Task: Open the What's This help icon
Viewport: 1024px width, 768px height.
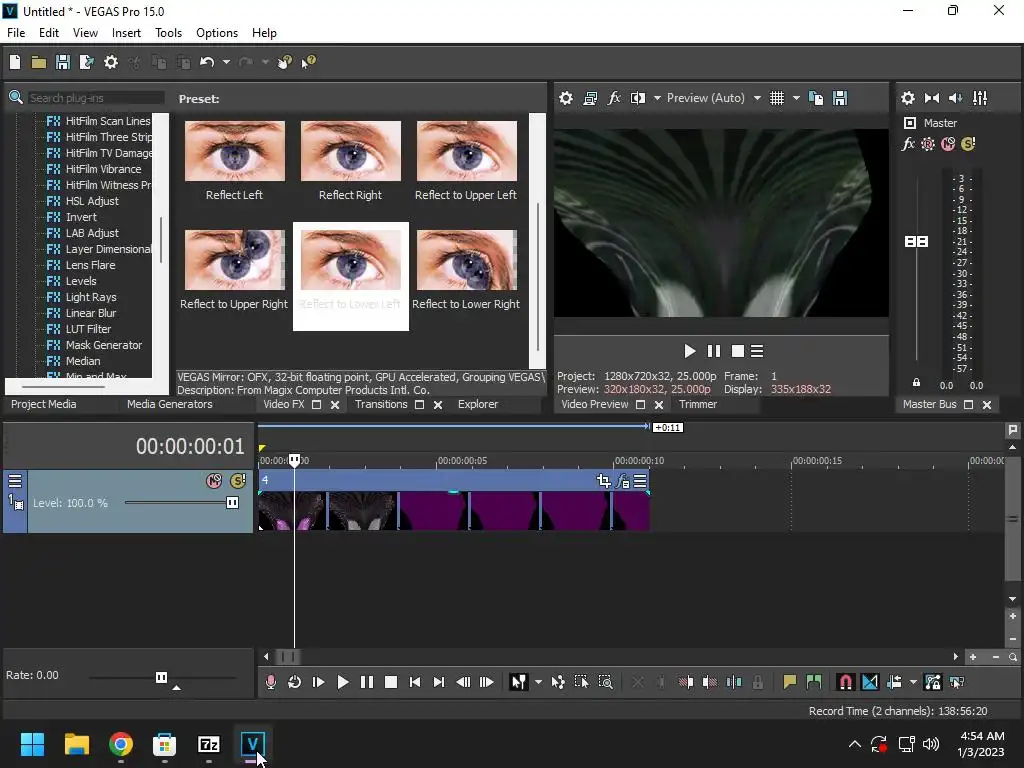Action: click(308, 62)
